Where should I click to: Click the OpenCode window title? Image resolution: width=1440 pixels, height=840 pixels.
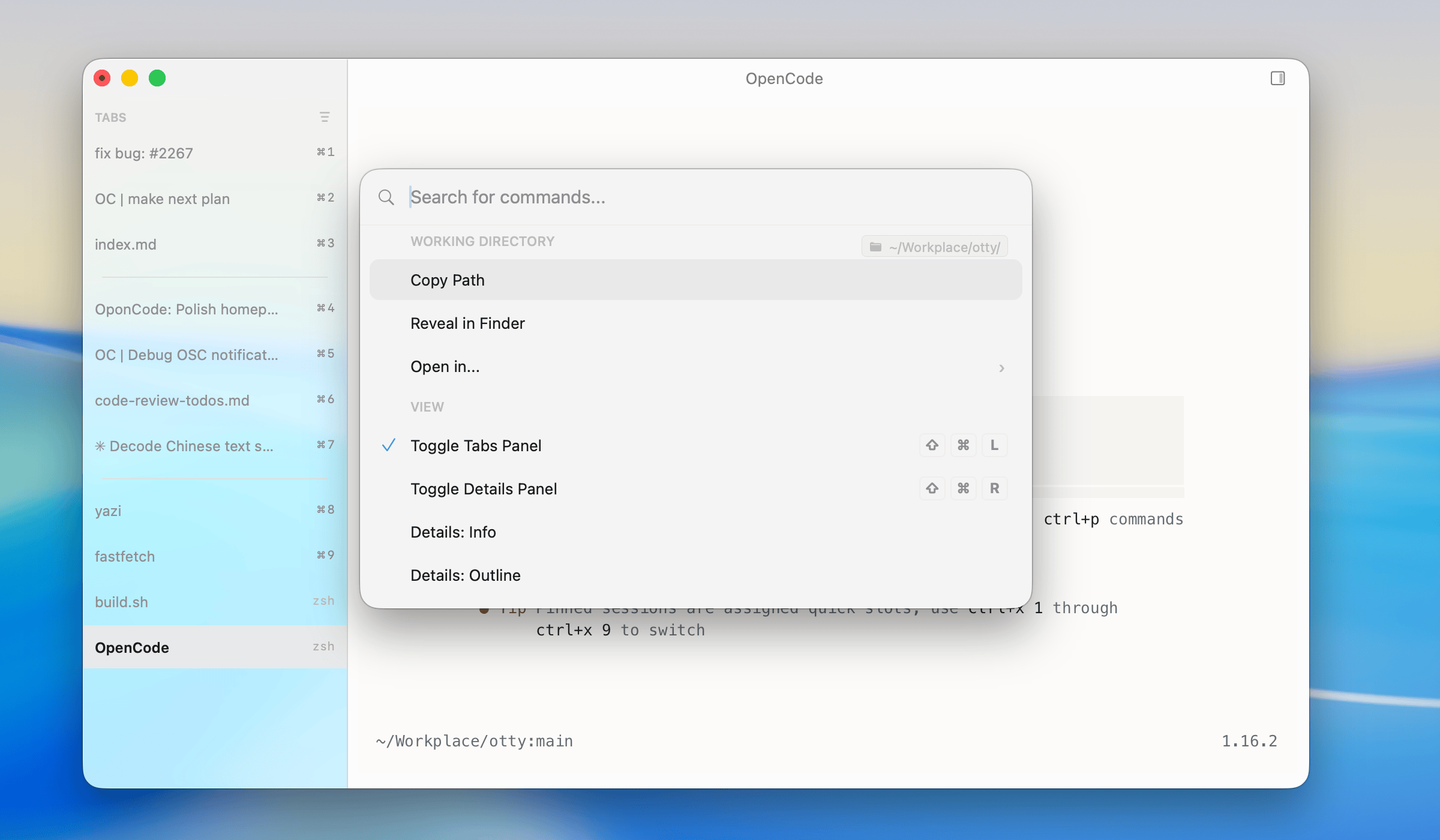pos(784,79)
